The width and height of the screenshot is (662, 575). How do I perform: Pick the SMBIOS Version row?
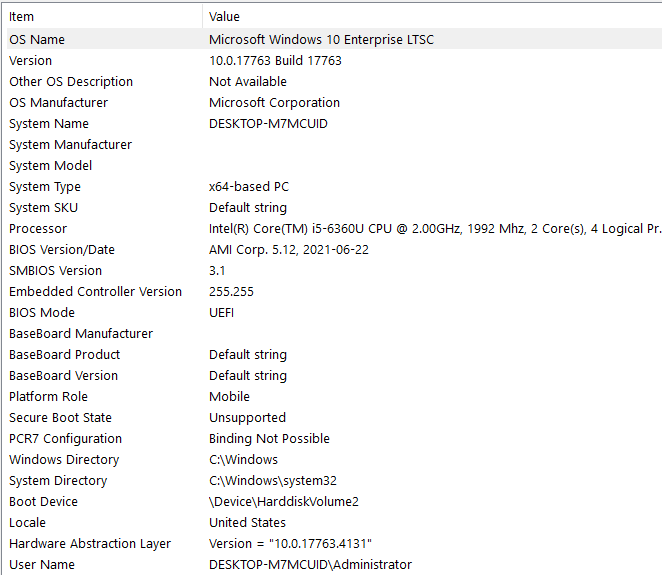[55, 271]
